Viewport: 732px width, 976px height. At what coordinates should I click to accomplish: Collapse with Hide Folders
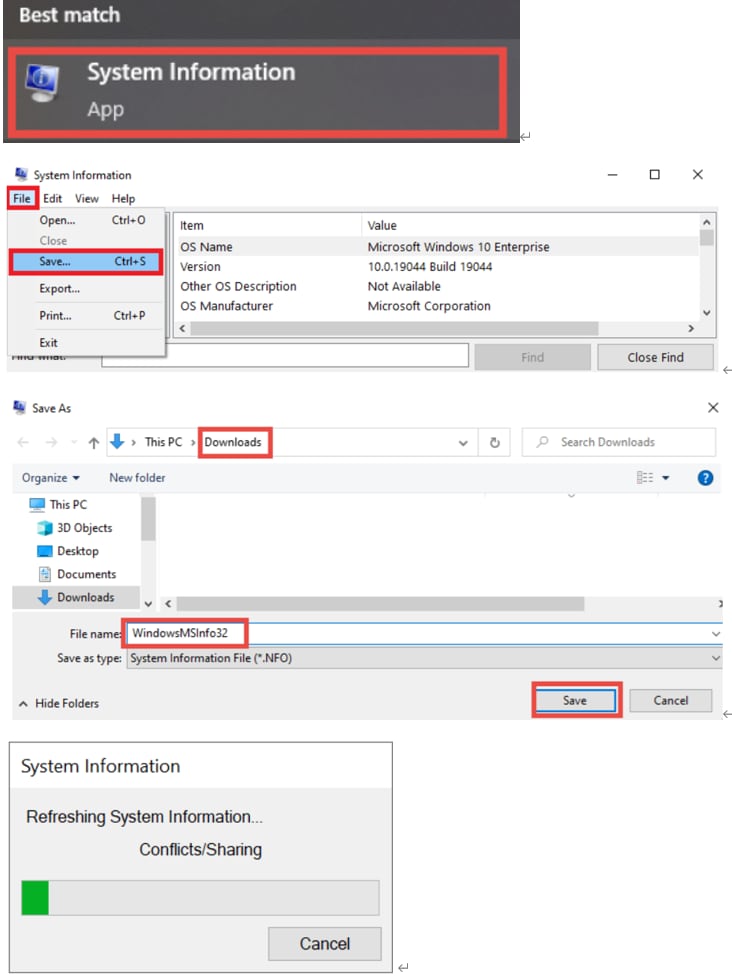[59, 703]
